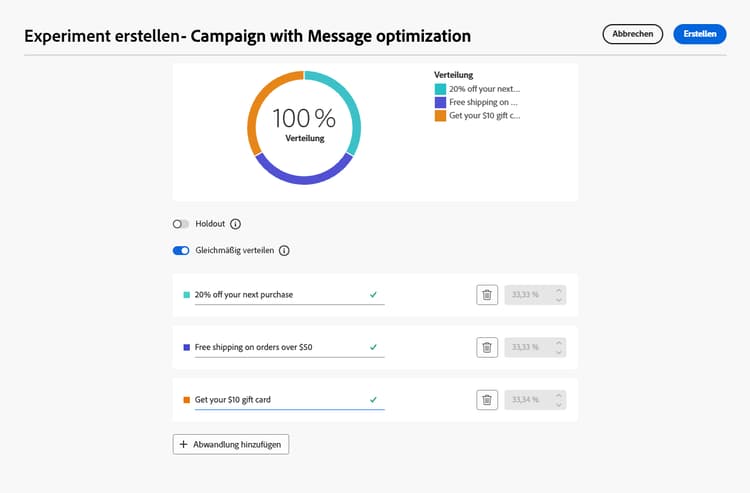The image size is (750, 493).
Task: Increase percentage stepper for gift card variant
Action: 559,394
